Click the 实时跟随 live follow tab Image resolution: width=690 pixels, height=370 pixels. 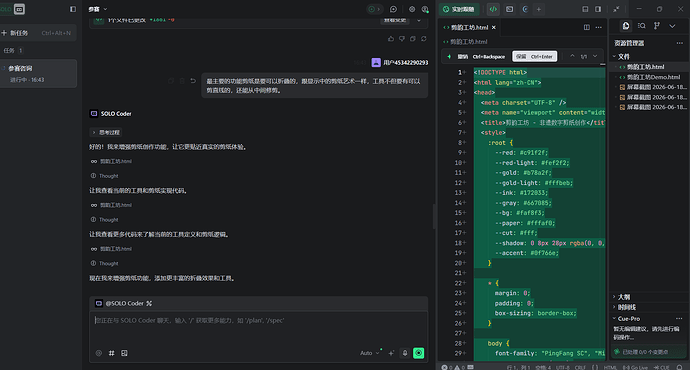click(x=459, y=9)
